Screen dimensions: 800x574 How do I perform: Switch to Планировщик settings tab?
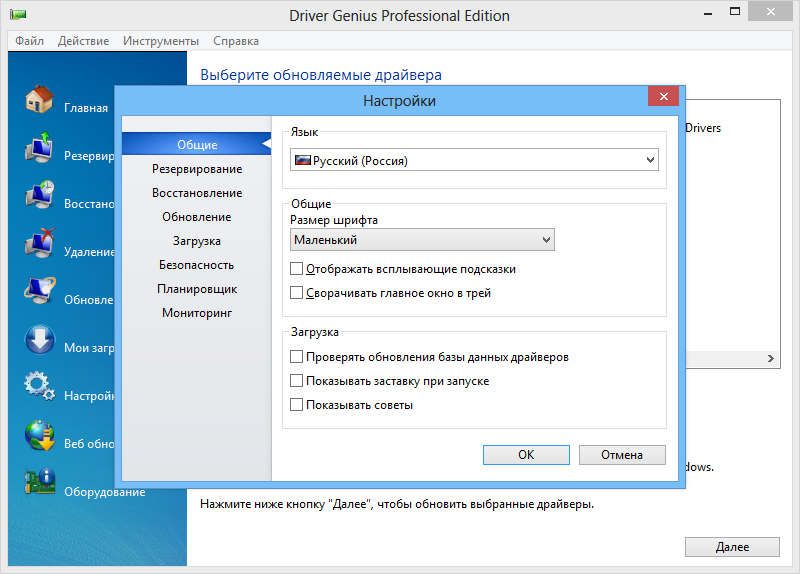[196, 289]
